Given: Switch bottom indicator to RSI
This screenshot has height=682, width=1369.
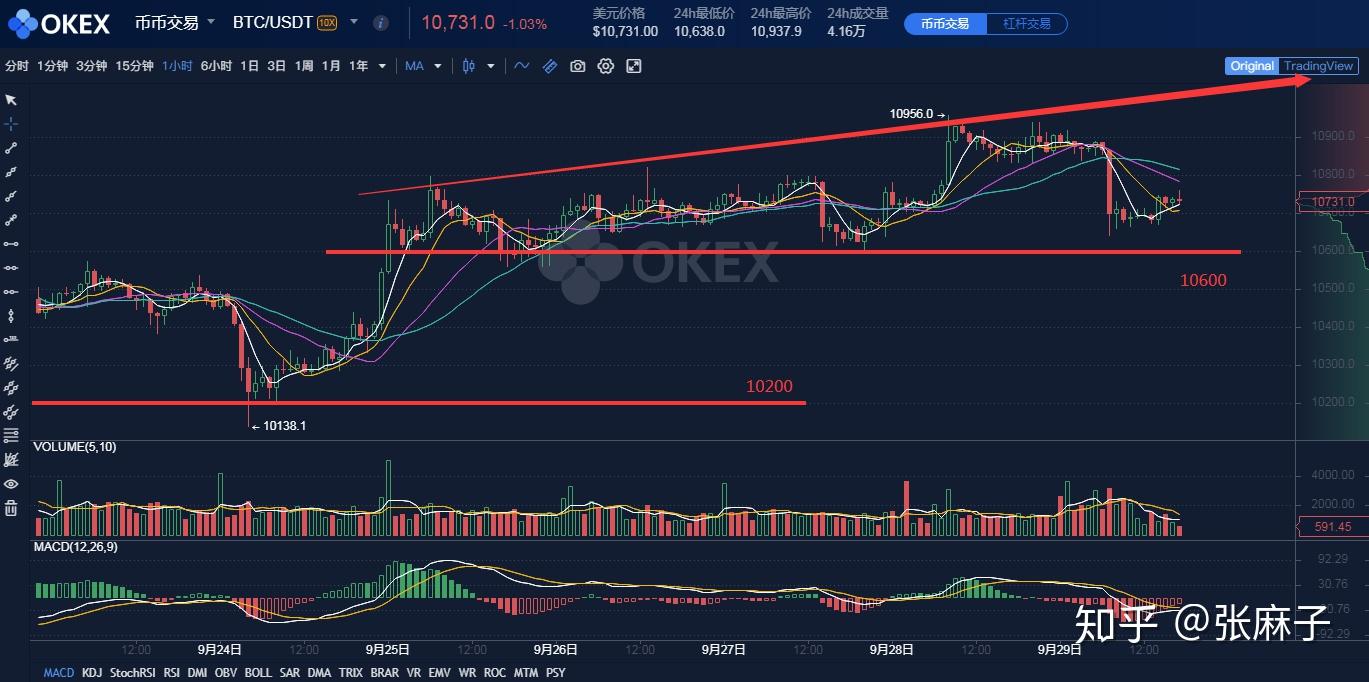Looking at the screenshot, I should (x=172, y=673).
